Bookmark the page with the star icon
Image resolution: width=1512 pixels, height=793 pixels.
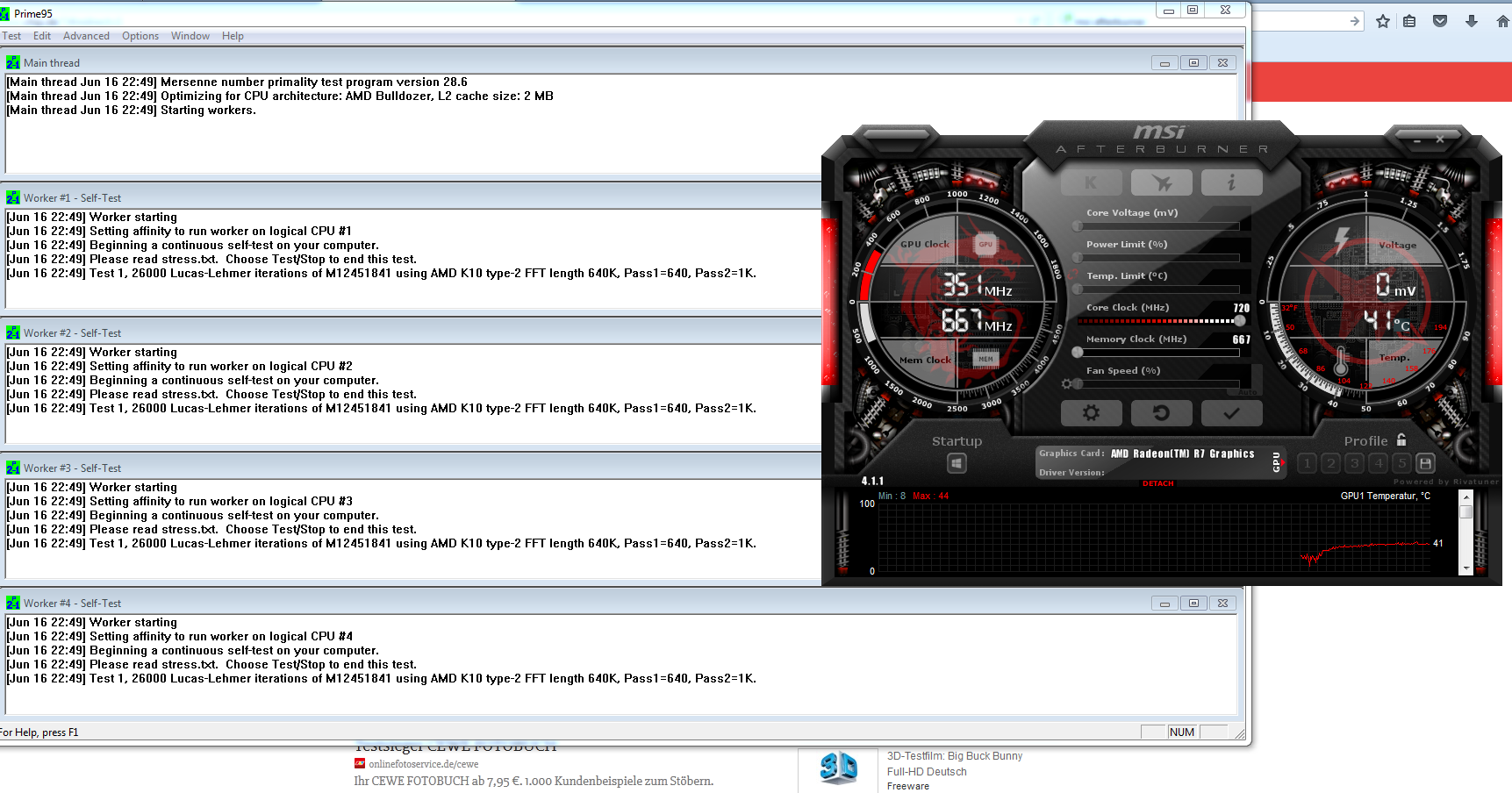tap(1383, 21)
